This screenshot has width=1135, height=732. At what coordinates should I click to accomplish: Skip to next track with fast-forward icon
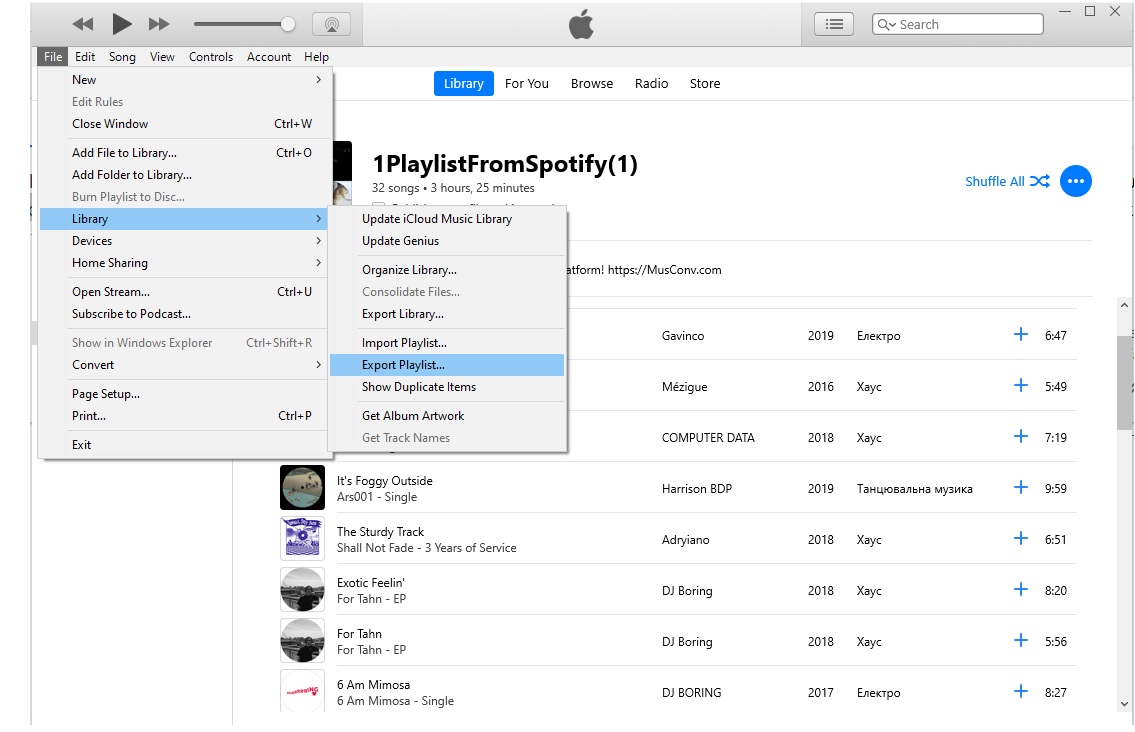[159, 24]
